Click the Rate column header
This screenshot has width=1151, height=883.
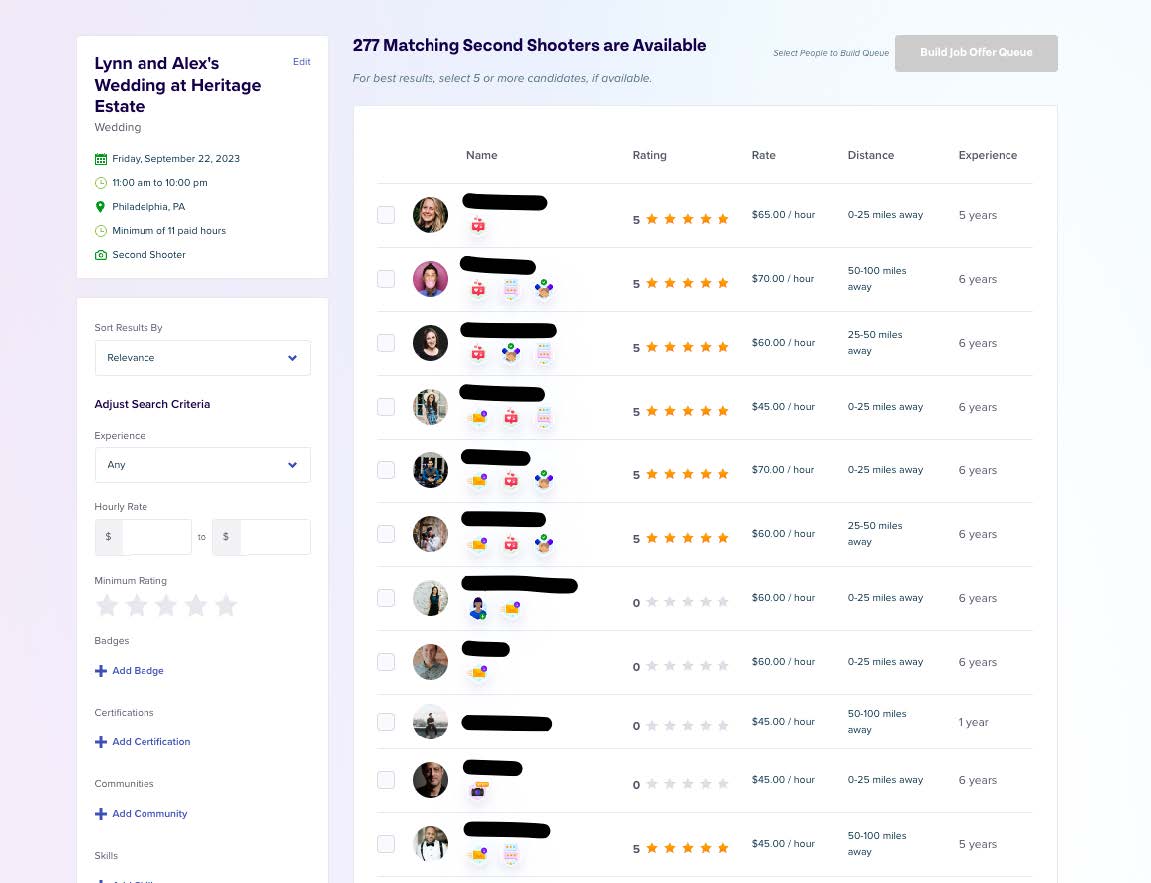[x=764, y=155]
